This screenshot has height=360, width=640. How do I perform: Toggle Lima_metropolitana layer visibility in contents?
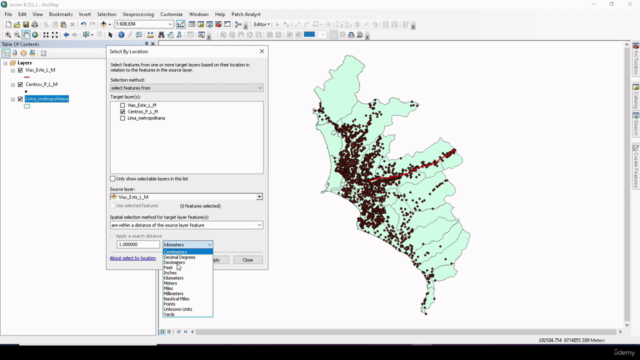pos(20,99)
